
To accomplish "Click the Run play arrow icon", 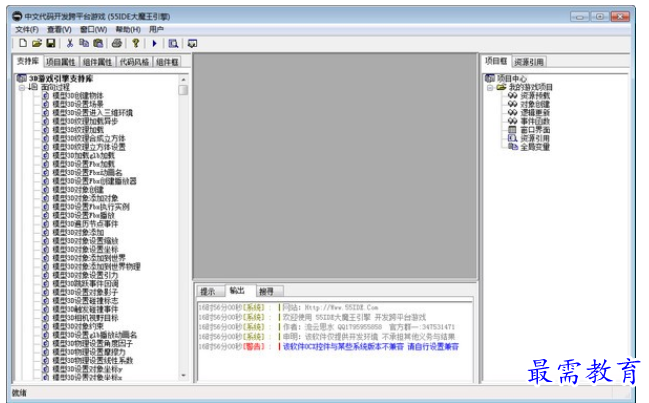I will click(154, 43).
